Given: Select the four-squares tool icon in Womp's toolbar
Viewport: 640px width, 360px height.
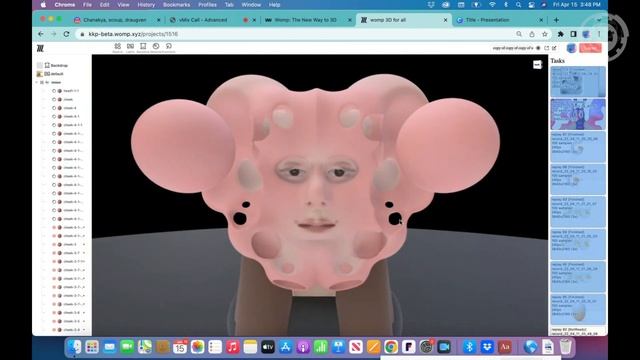Looking at the screenshot, I should click(x=118, y=46).
